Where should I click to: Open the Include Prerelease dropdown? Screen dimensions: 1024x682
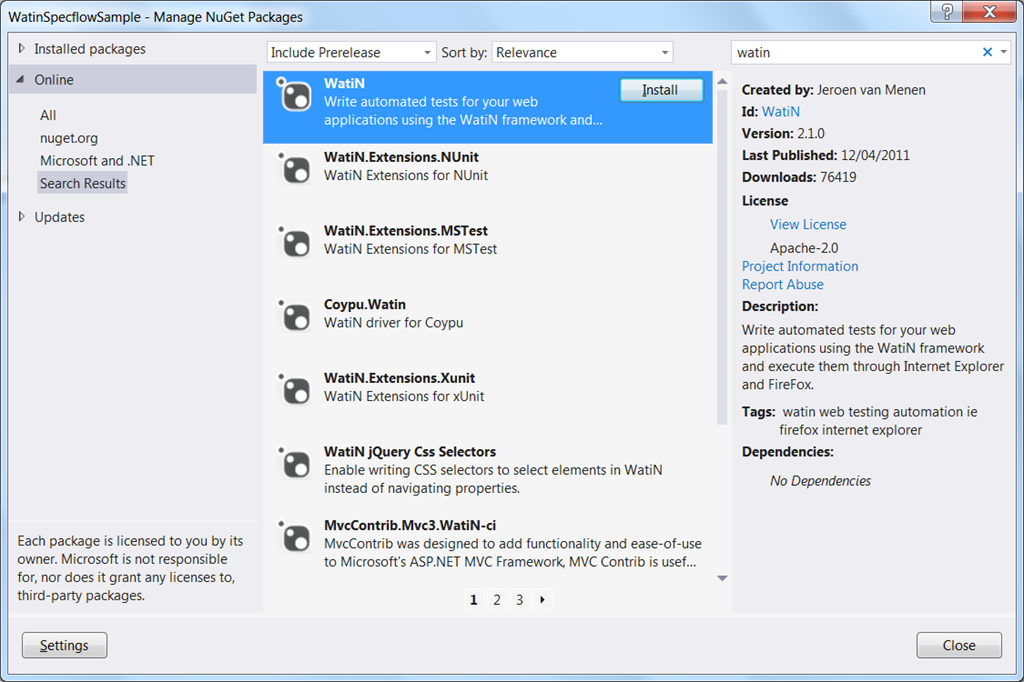click(351, 52)
